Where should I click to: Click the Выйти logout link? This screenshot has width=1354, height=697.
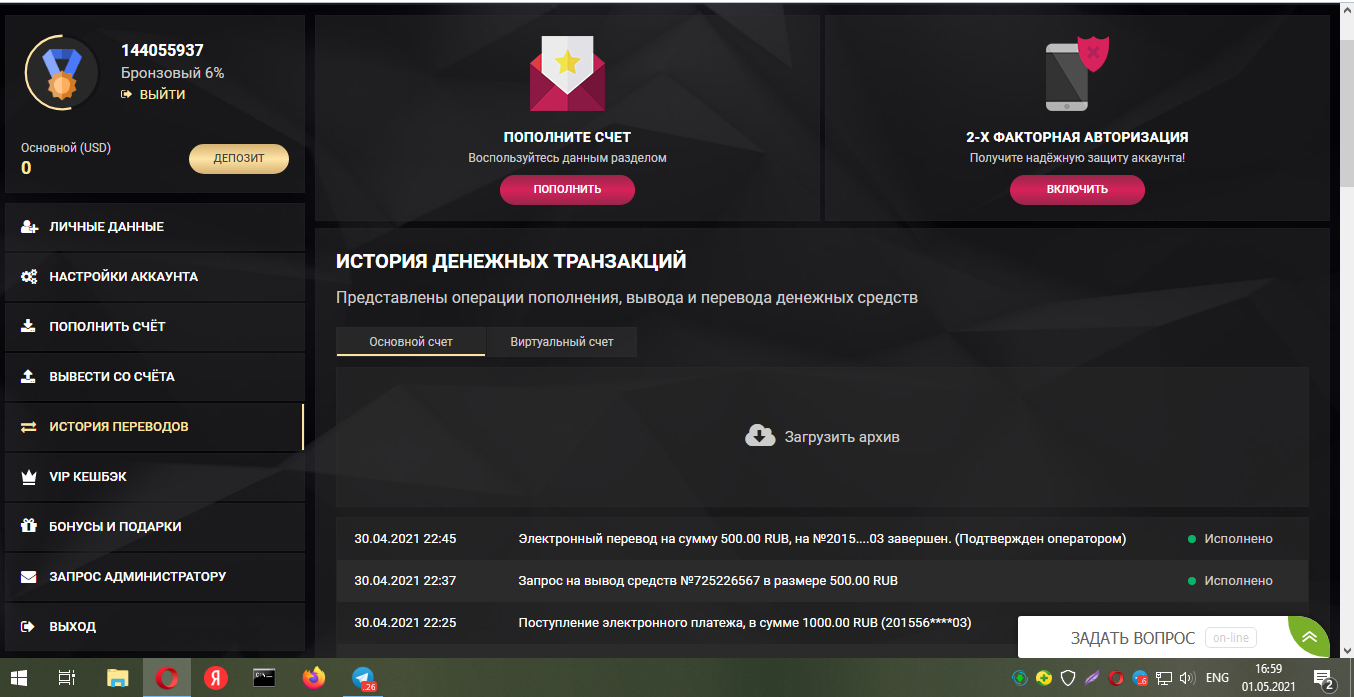[153, 94]
